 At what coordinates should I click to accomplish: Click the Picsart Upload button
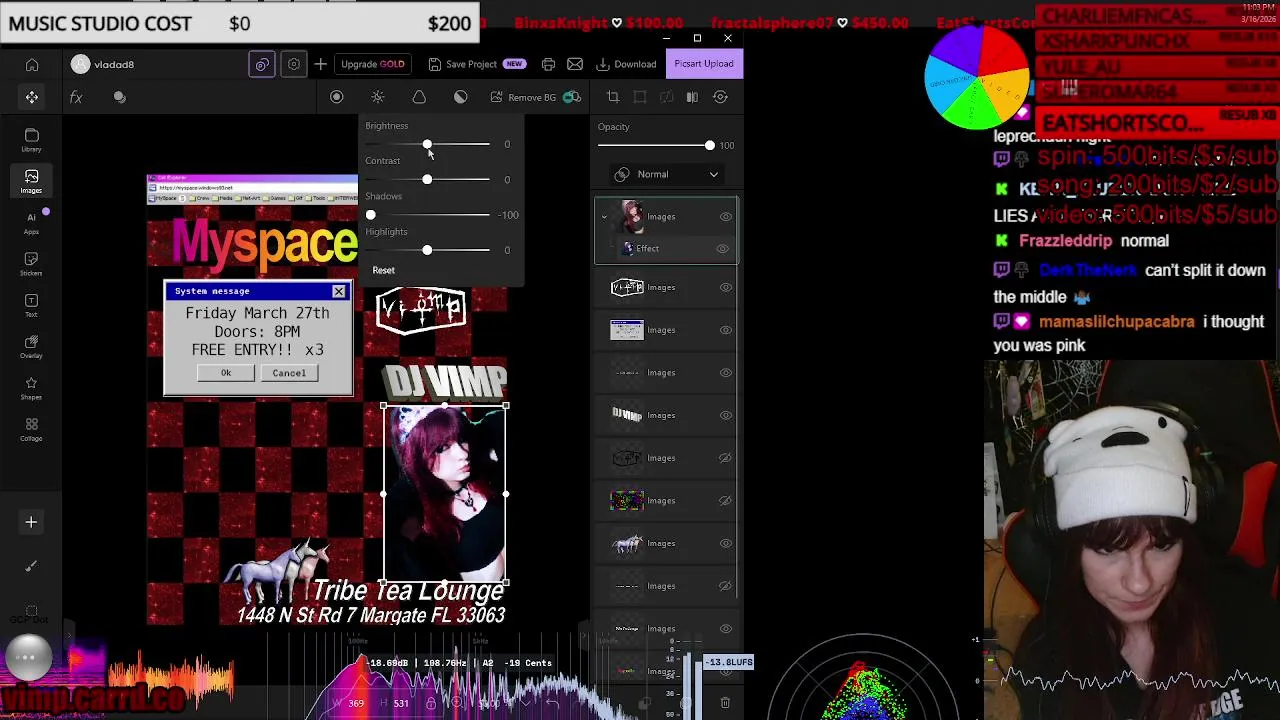[x=704, y=64]
